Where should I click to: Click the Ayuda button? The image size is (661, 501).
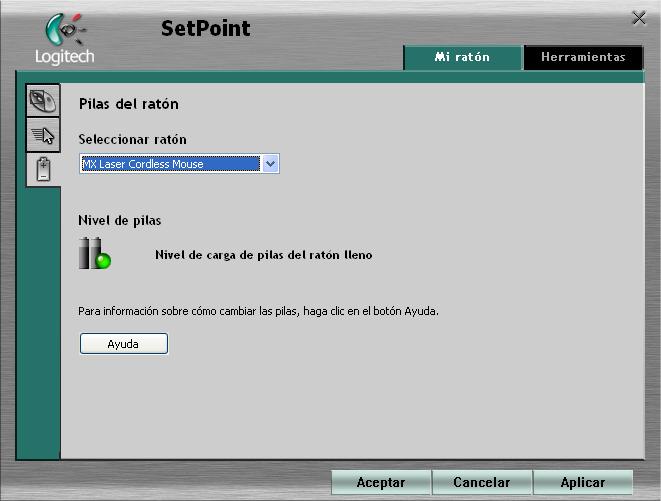click(123, 344)
